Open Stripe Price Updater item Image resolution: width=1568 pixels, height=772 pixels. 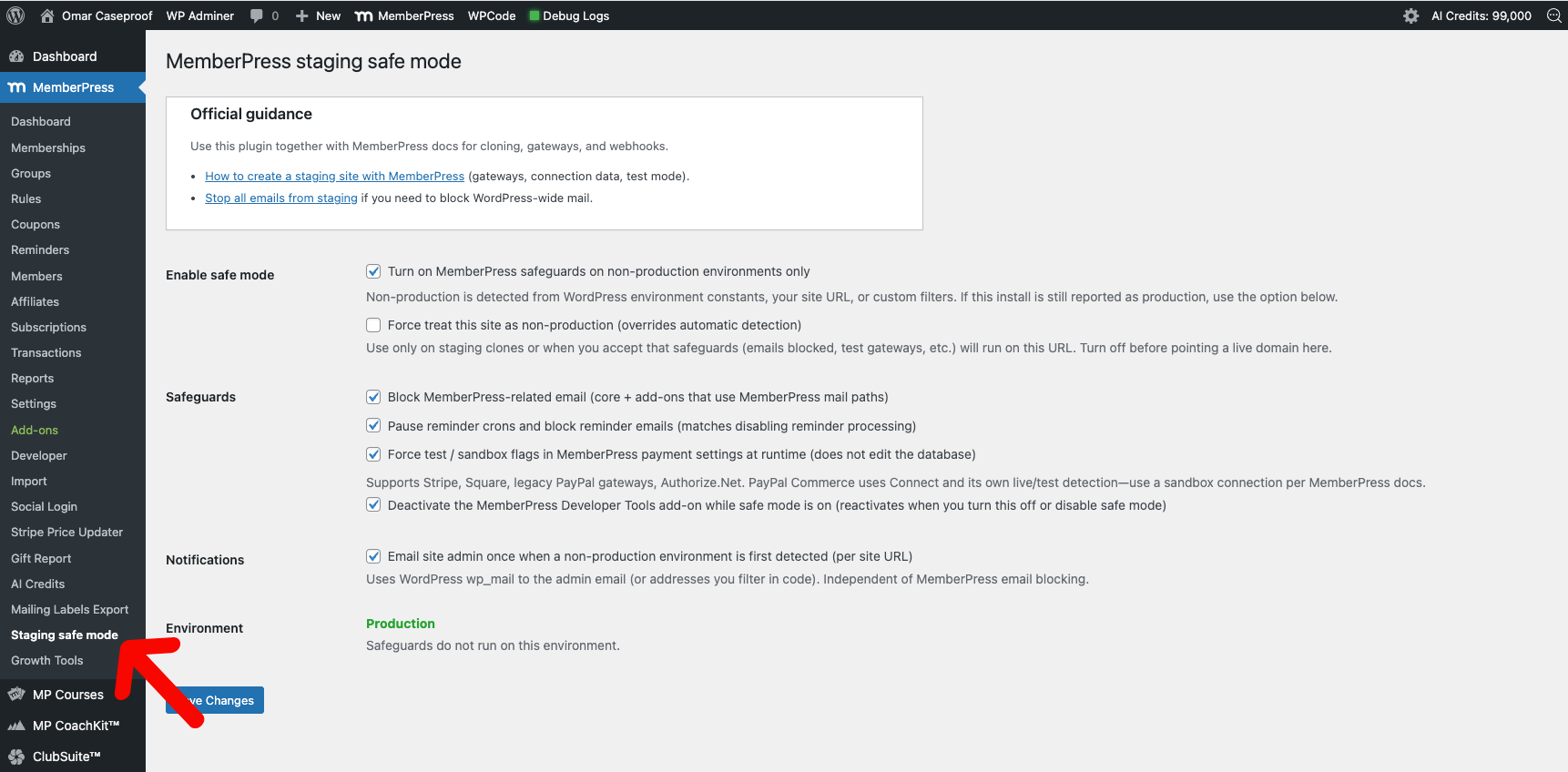click(x=66, y=532)
